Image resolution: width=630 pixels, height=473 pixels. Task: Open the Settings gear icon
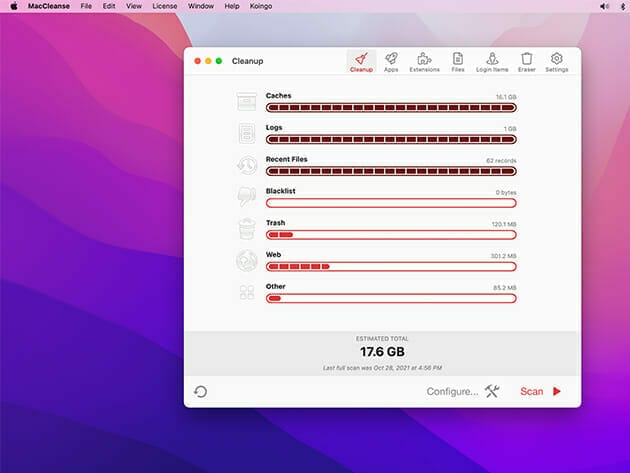pos(557,61)
